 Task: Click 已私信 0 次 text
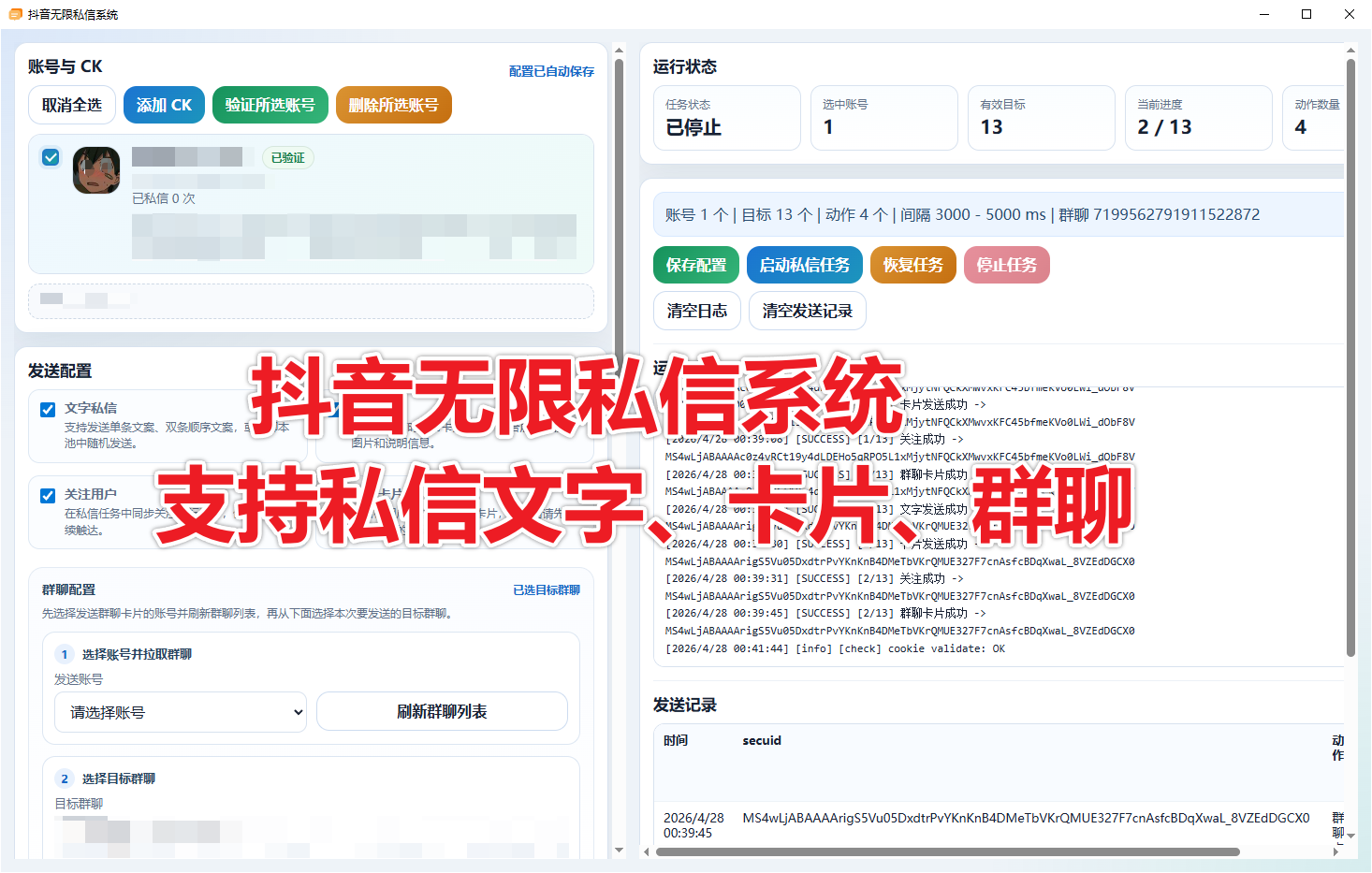click(164, 199)
